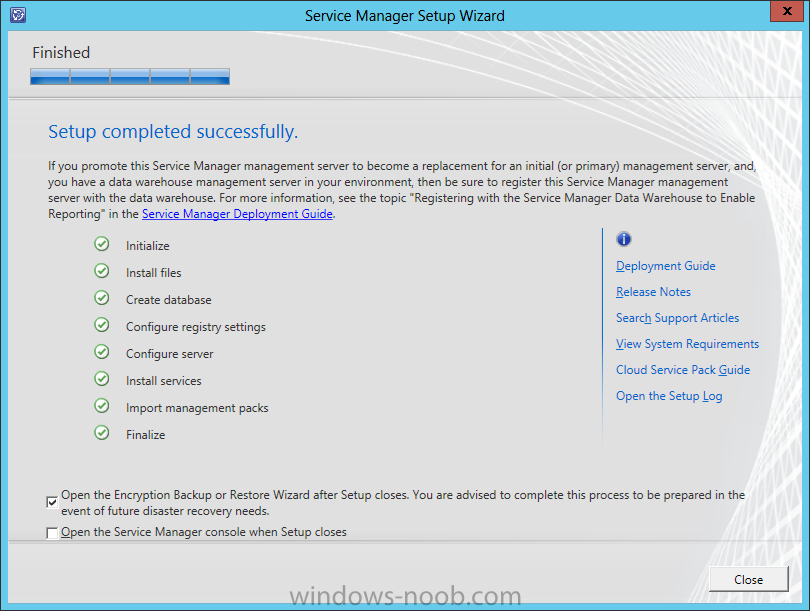Viewport: 810px width, 611px height.
Task: Click the checkmark beside Configure registry settings
Action: [102, 325]
